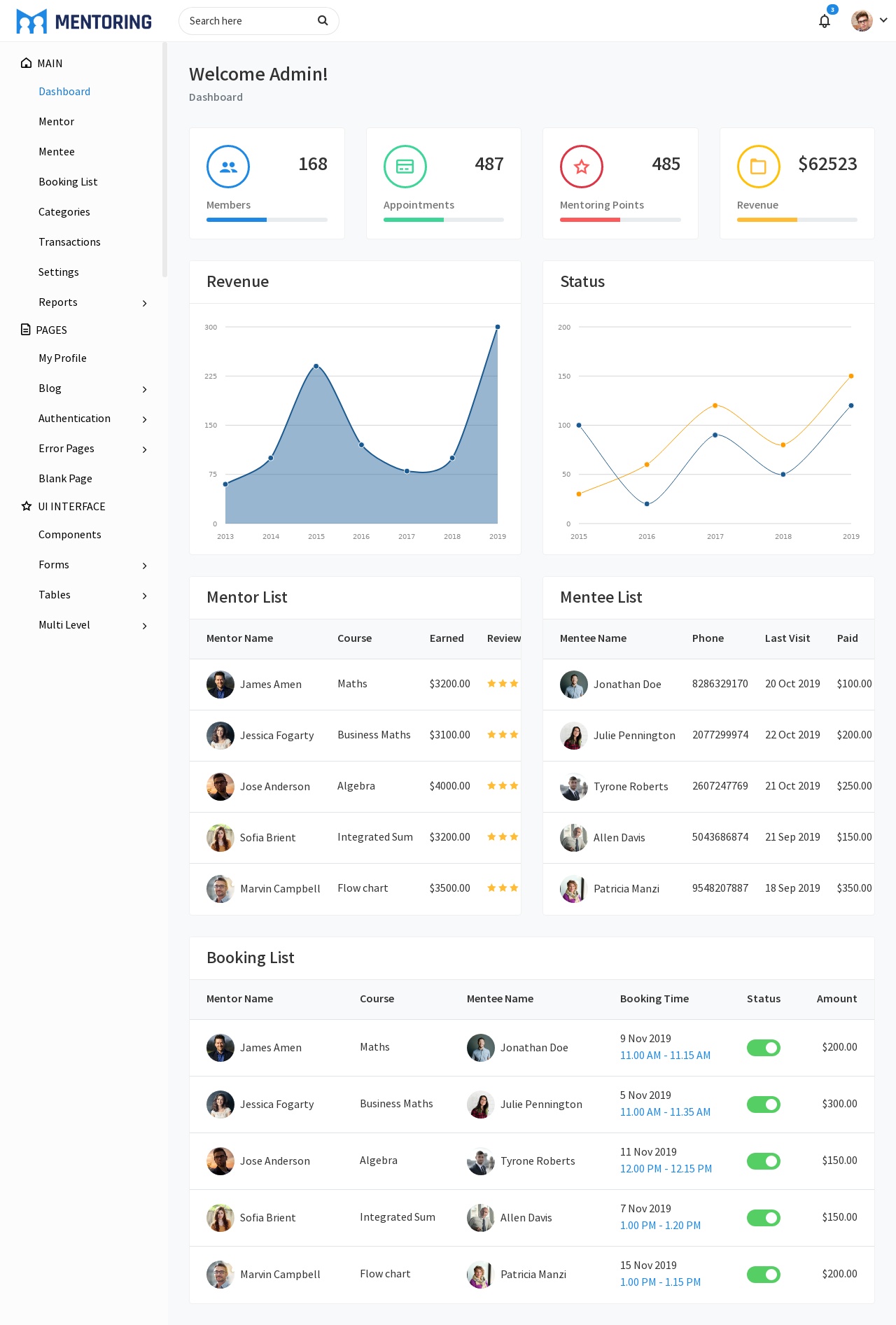This screenshot has height=1325, width=896.
Task: Click James Amen avatar in Mentor List
Action: [220, 685]
